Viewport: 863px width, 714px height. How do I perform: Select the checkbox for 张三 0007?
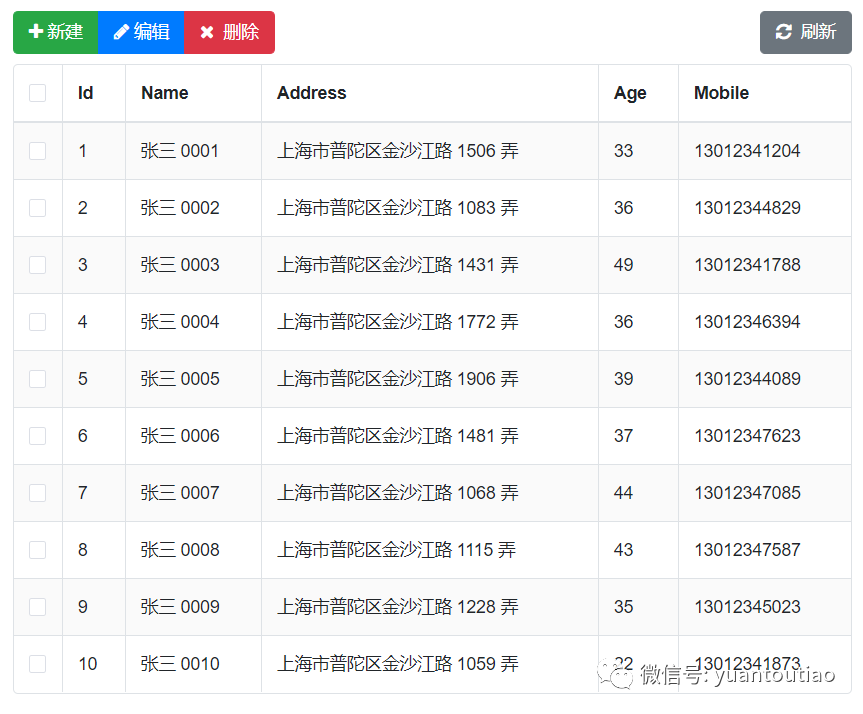coord(37,493)
